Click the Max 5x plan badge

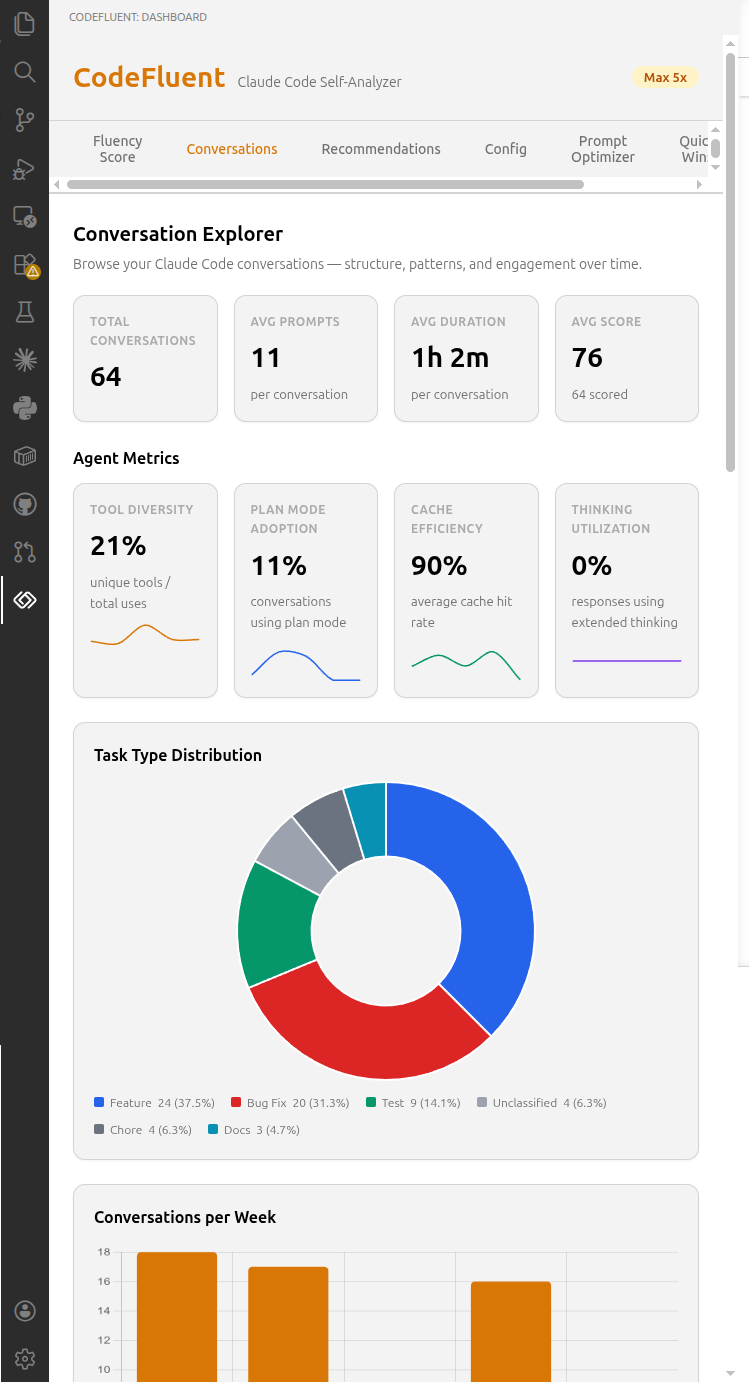[x=665, y=77]
